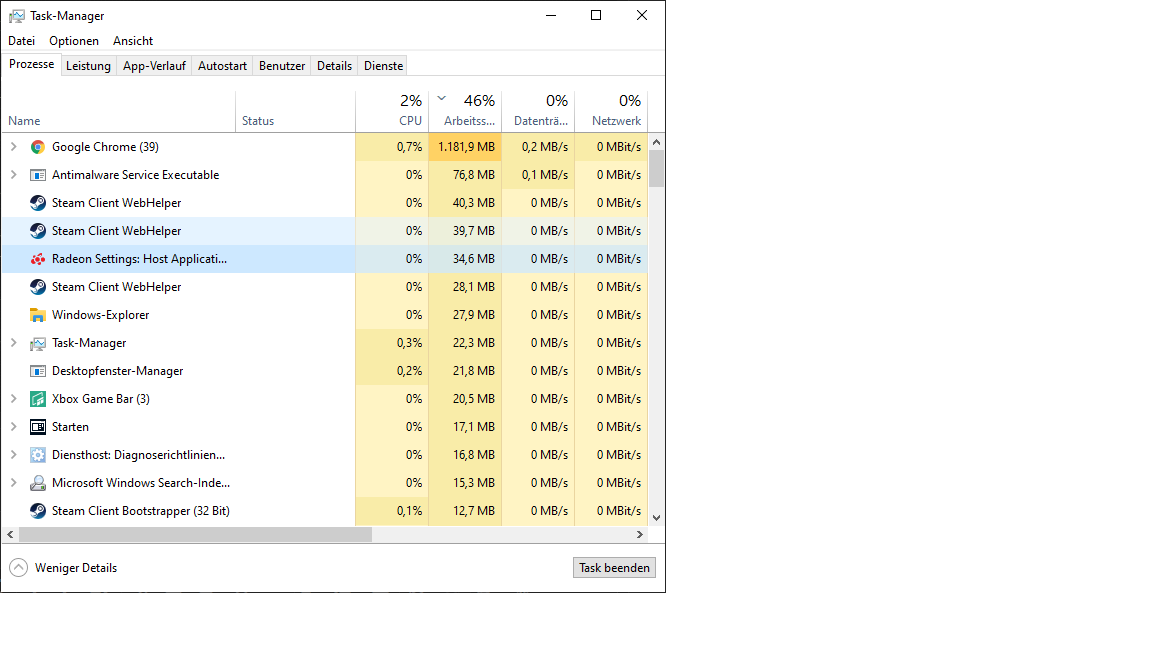Click the Antimalware Service Executable icon
Viewport: 1152px width, 648px height.
tap(37, 175)
